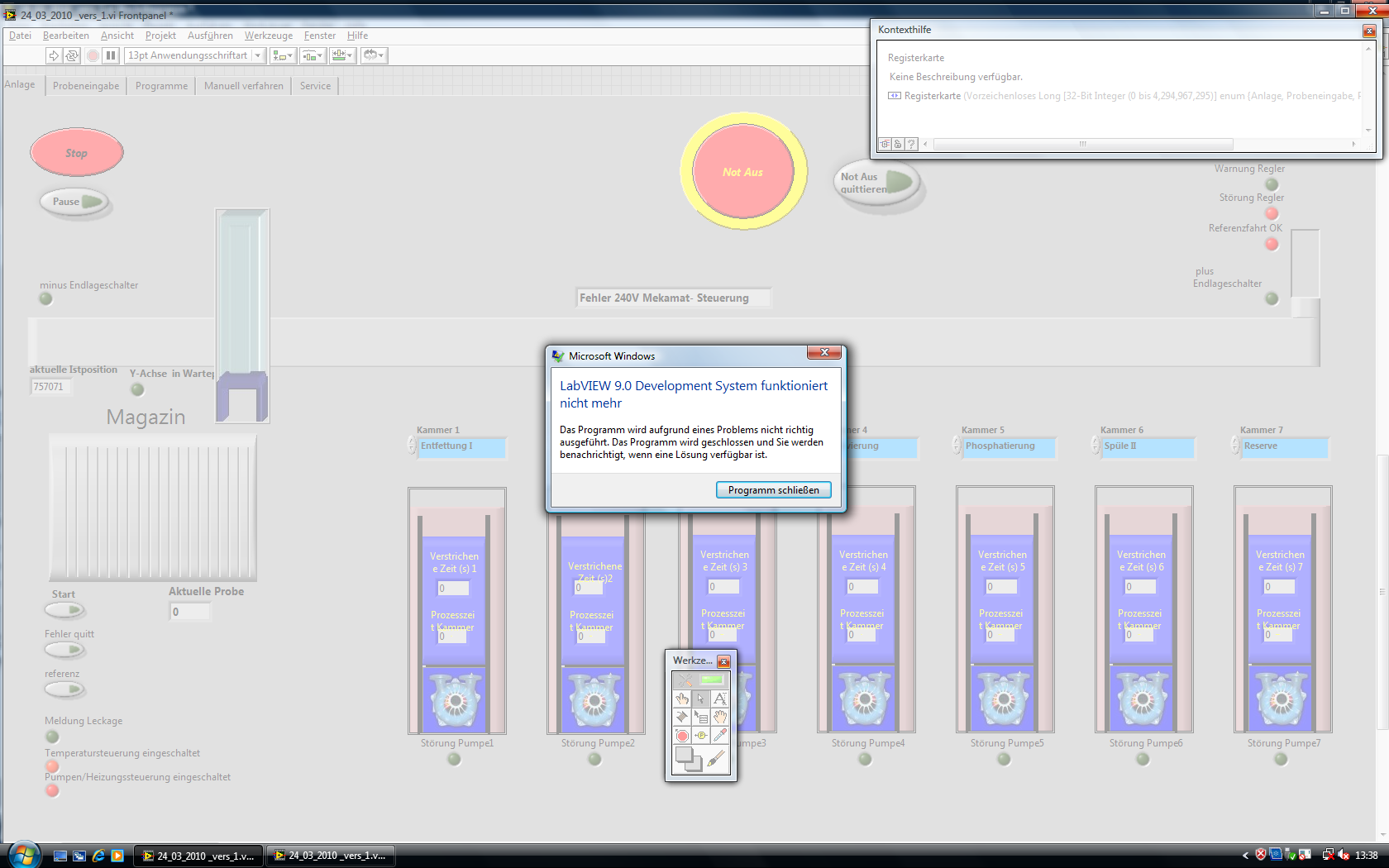Click the Pause button on front panel
The height and width of the screenshot is (868, 1389).
point(74,202)
